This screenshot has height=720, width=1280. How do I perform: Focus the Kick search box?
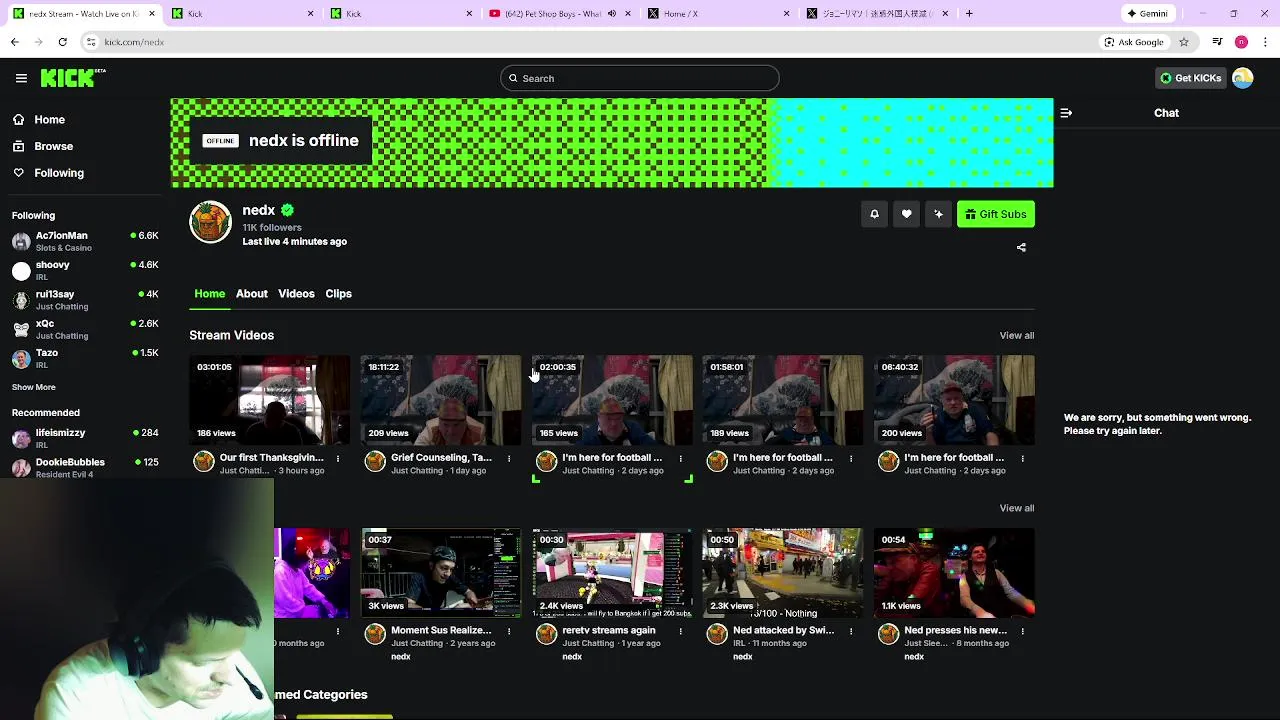coord(640,78)
